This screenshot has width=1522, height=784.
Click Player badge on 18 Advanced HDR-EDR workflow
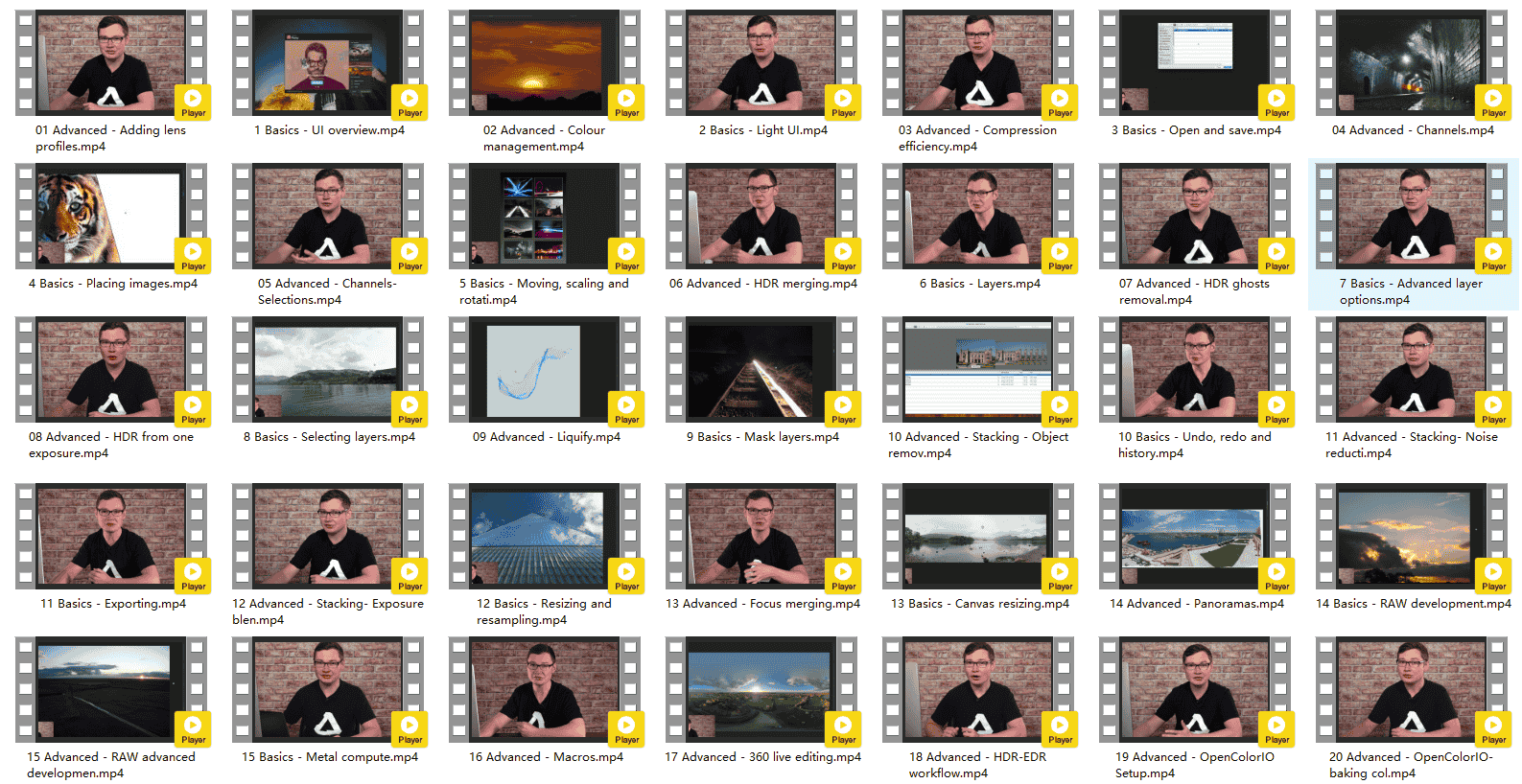[x=1060, y=728]
